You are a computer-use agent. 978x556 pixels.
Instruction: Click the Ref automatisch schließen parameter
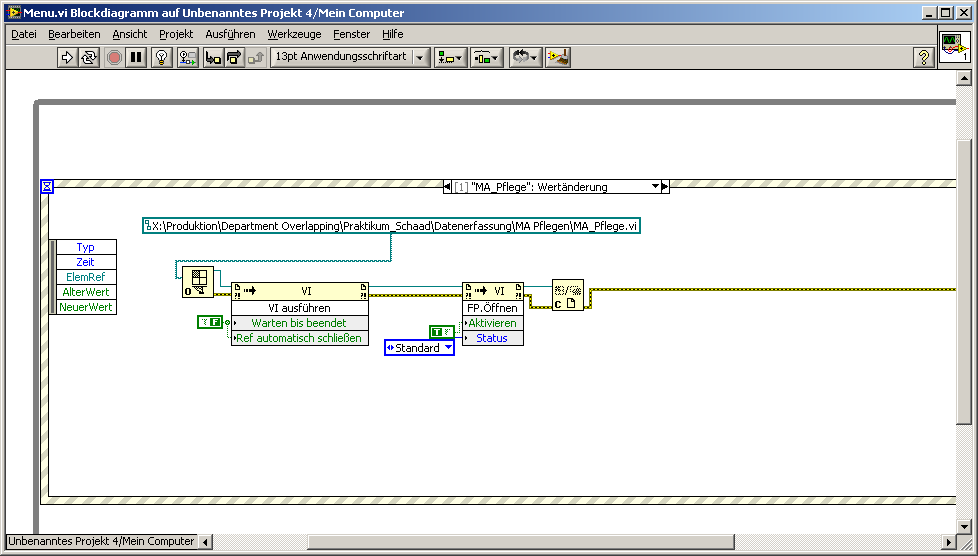pyautogui.click(x=299, y=338)
